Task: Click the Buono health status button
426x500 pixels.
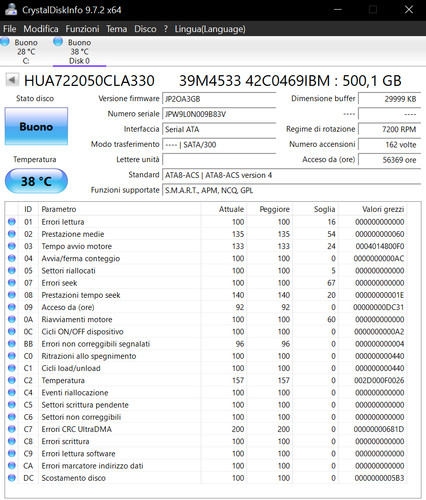Action: [x=36, y=126]
